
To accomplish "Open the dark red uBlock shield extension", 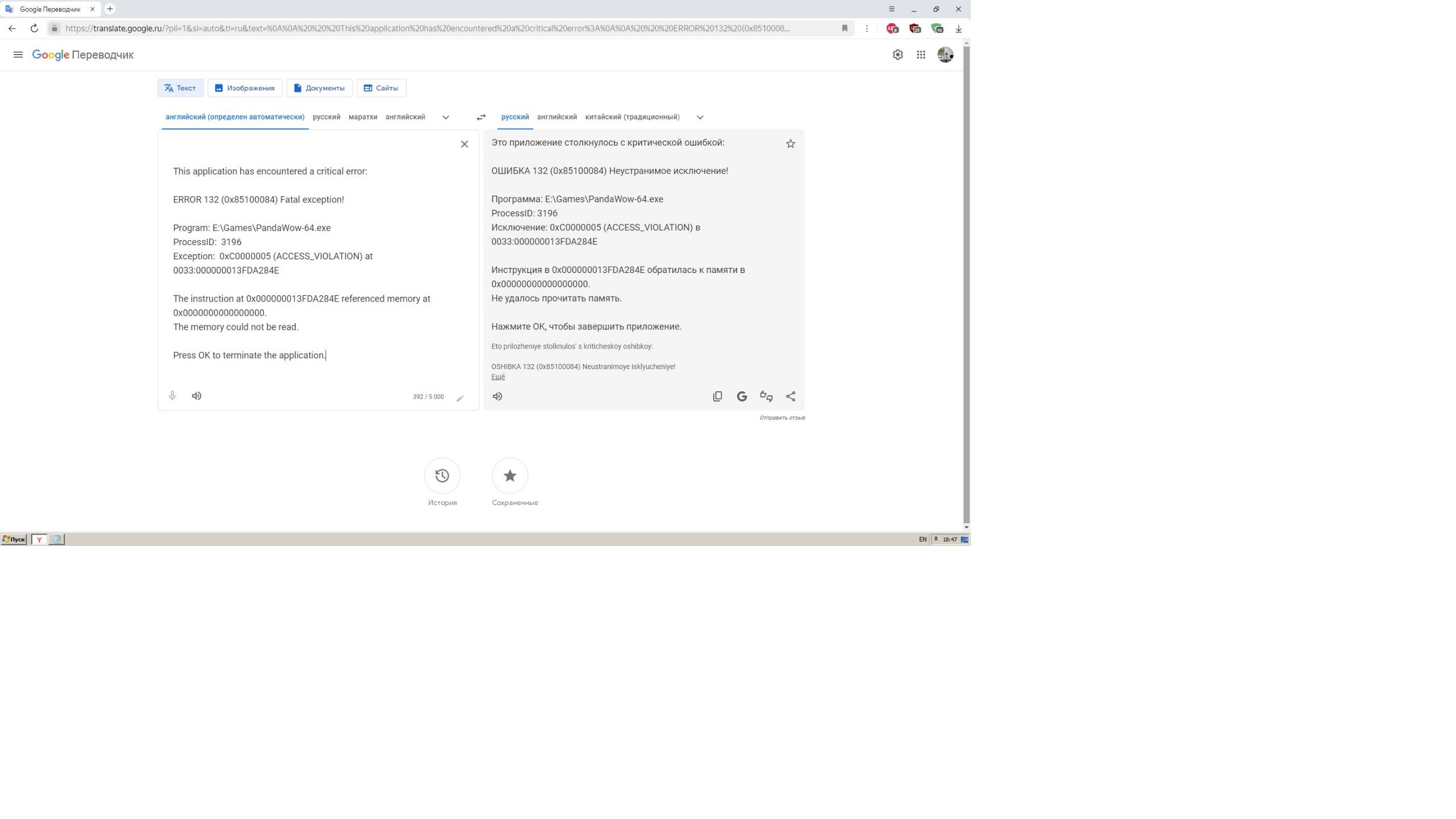I will click(915, 28).
